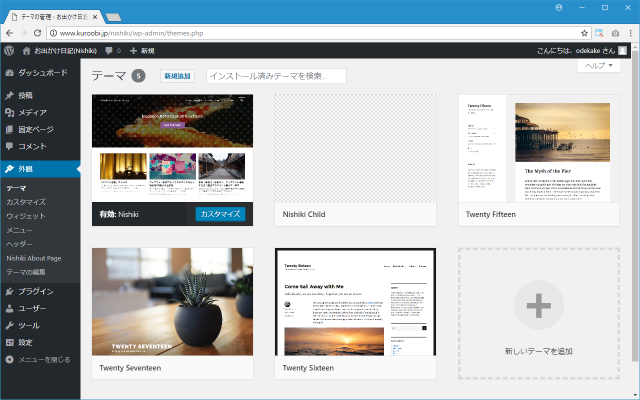Bookmark page with star icon
The width and height of the screenshot is (640, 400).
(584, 33)
